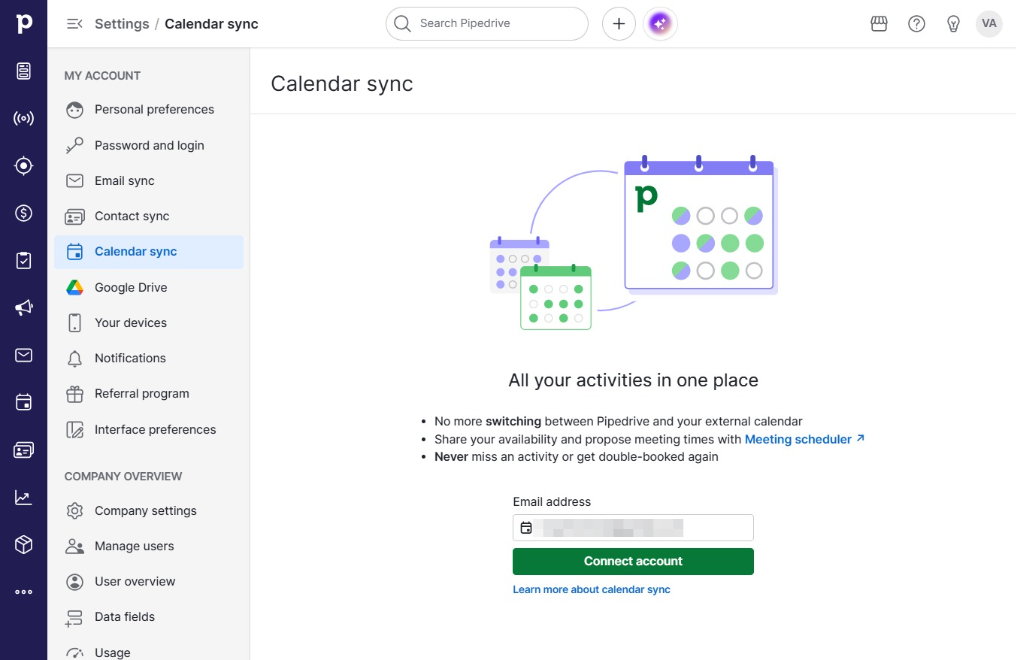Click the Google Drive logo icon
This screenshot has width=1016, height=660.
coord(75,288)
